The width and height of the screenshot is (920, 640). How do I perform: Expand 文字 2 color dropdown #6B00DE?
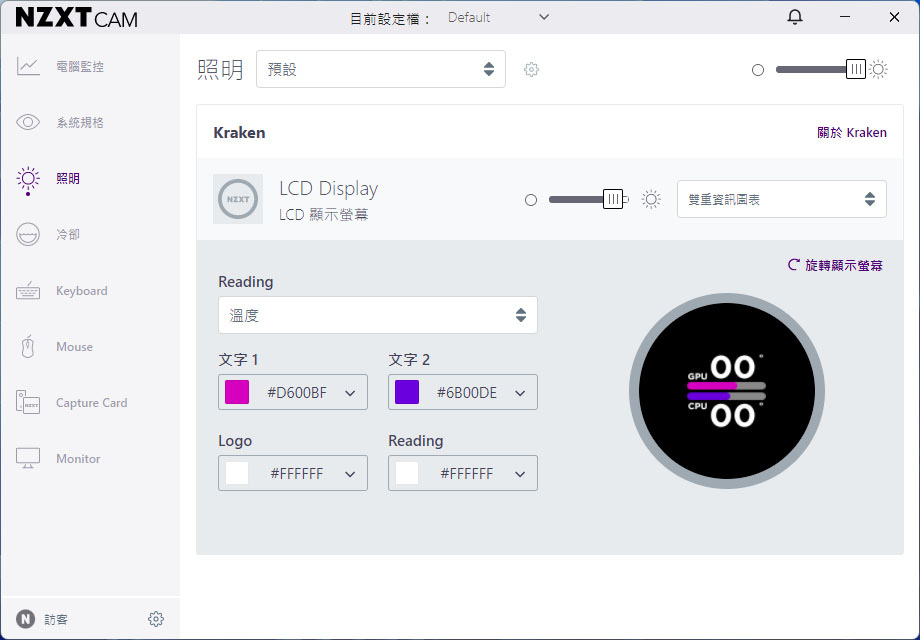click(463, 392)
